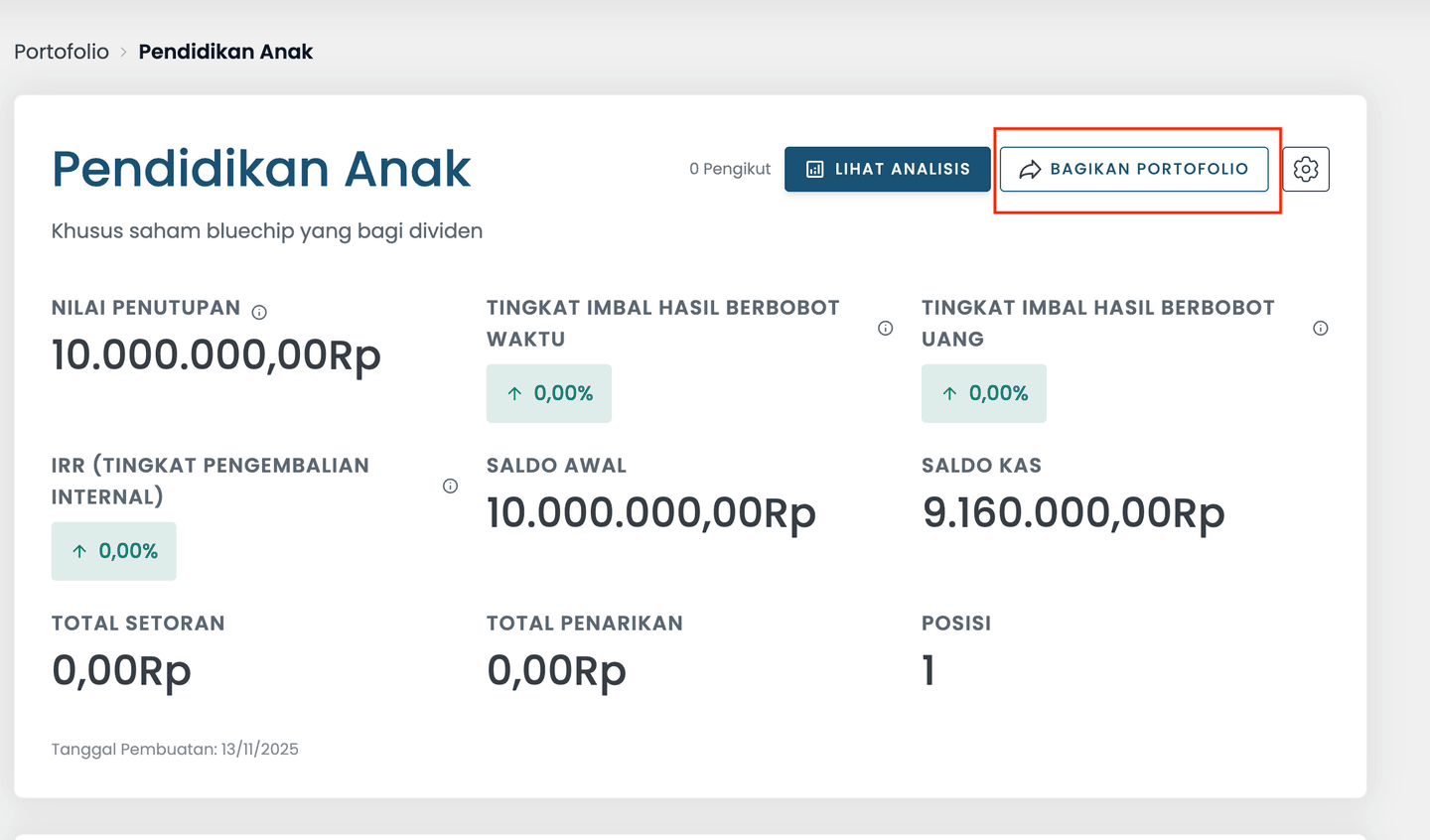Go back to Portofolio via breadcrumb

click(62, 52)
